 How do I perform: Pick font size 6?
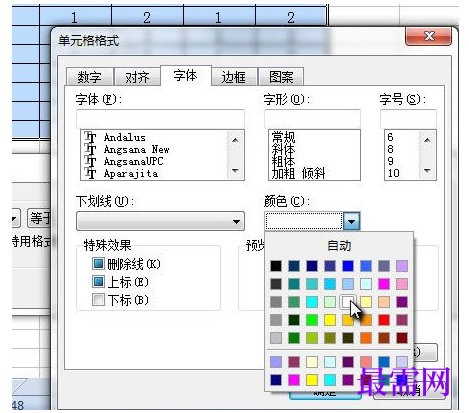390,137
